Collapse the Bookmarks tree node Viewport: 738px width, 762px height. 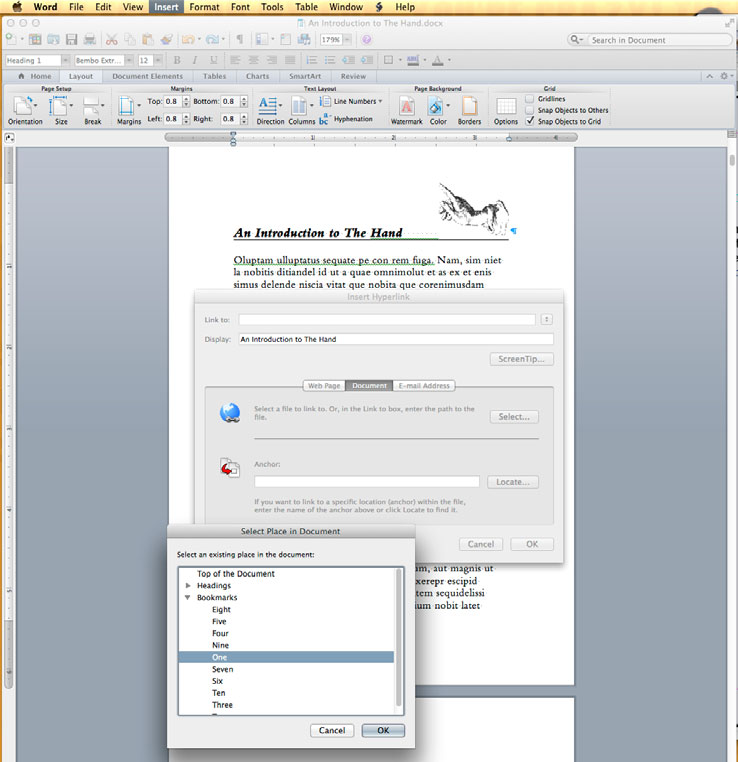(188, 598)
